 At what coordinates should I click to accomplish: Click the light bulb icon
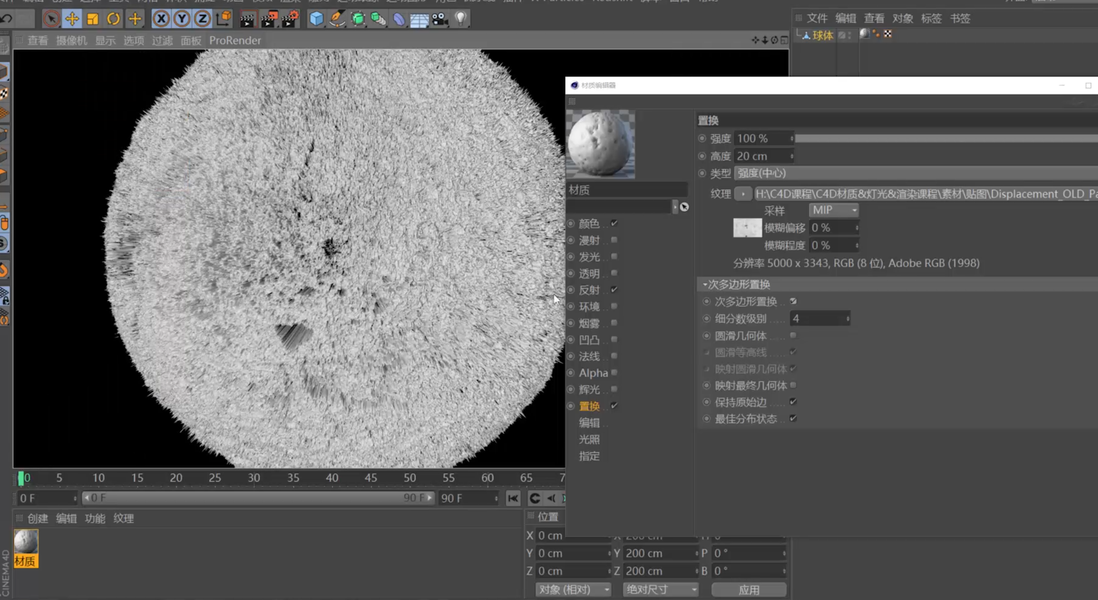(460, 19)
